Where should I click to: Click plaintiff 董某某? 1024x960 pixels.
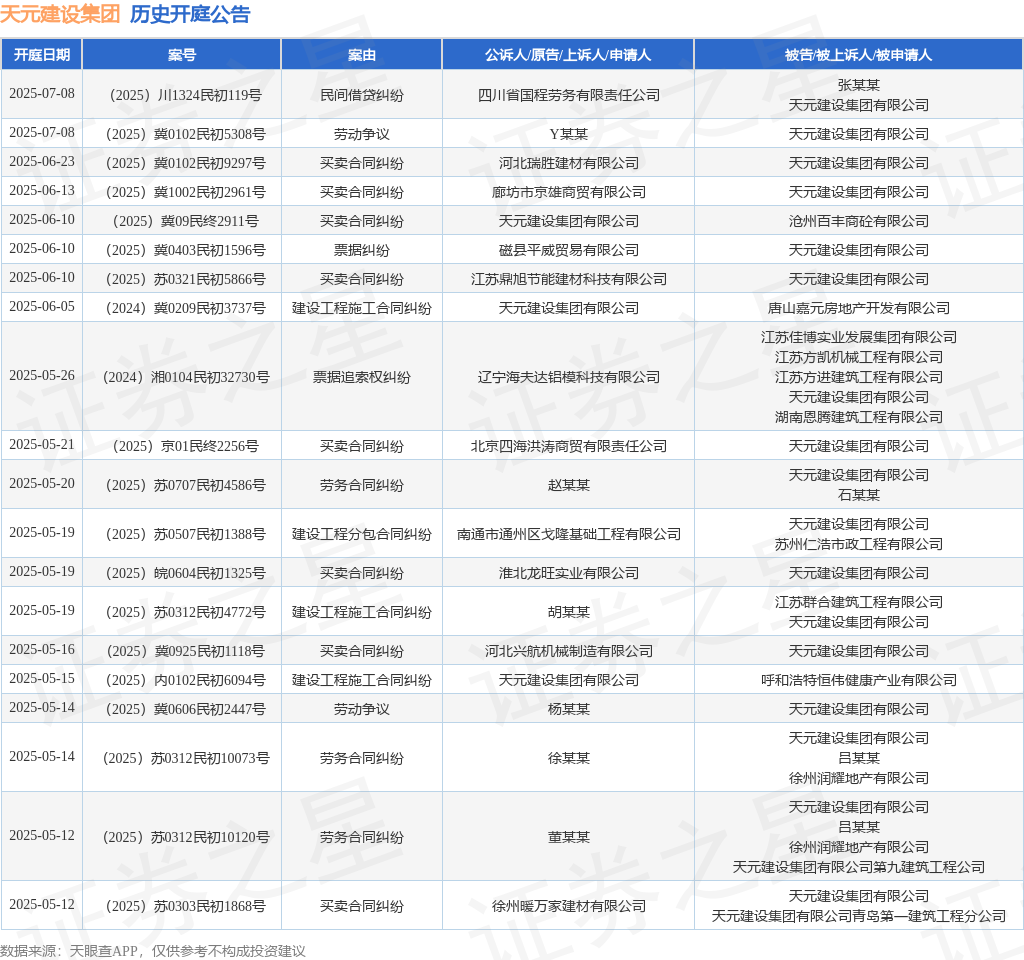click(568, 837)
